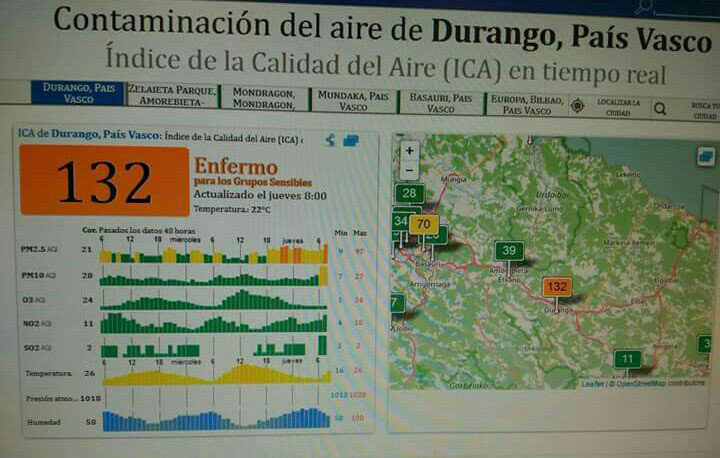The image size is (720, 458).
Task: Click the blue window icon beside share
Action: pyautogui.click(x=350, y=141)
